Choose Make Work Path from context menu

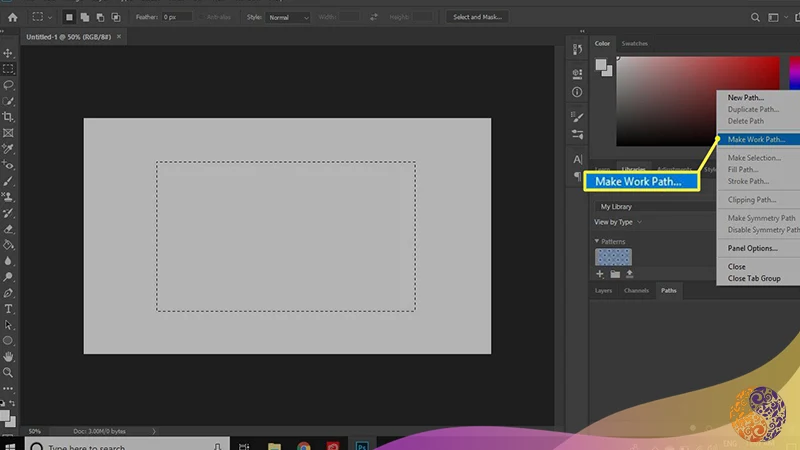pyautogui.click(x=756, y=139)
